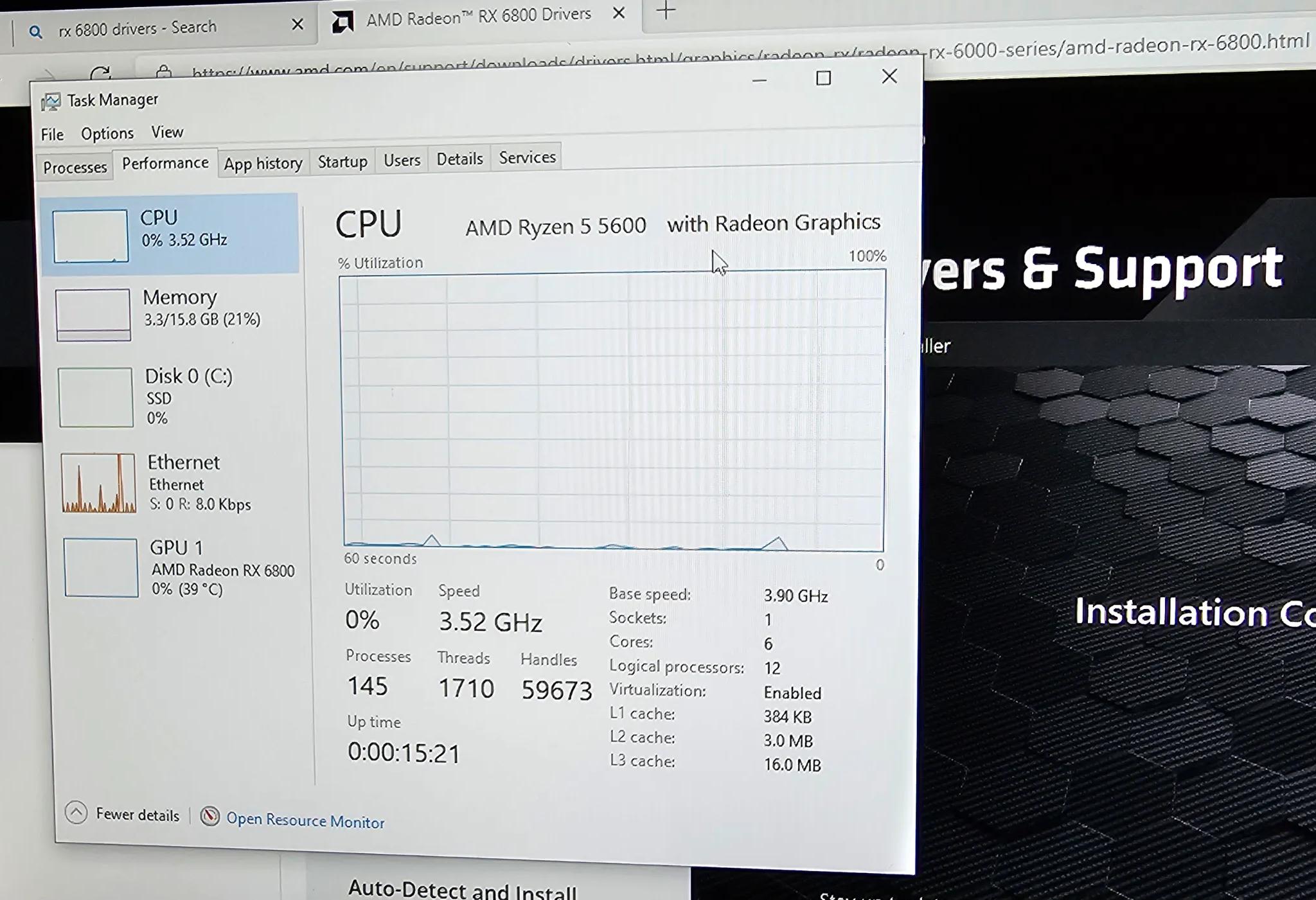Screen dimensions: 1316x900
Task: Open the Startup tab
Action: (x=342, y=161)
